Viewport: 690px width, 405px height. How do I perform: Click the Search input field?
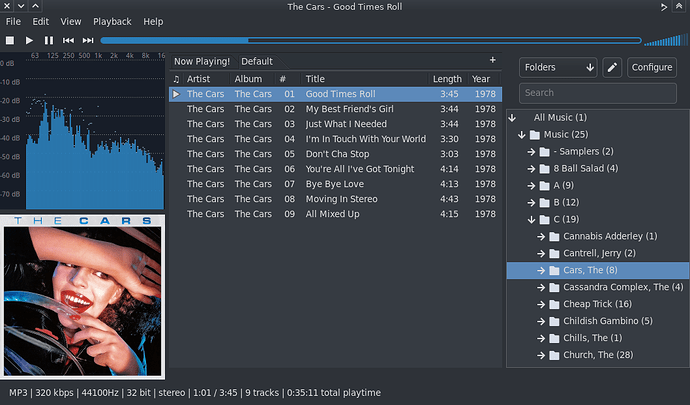(598, 93)
